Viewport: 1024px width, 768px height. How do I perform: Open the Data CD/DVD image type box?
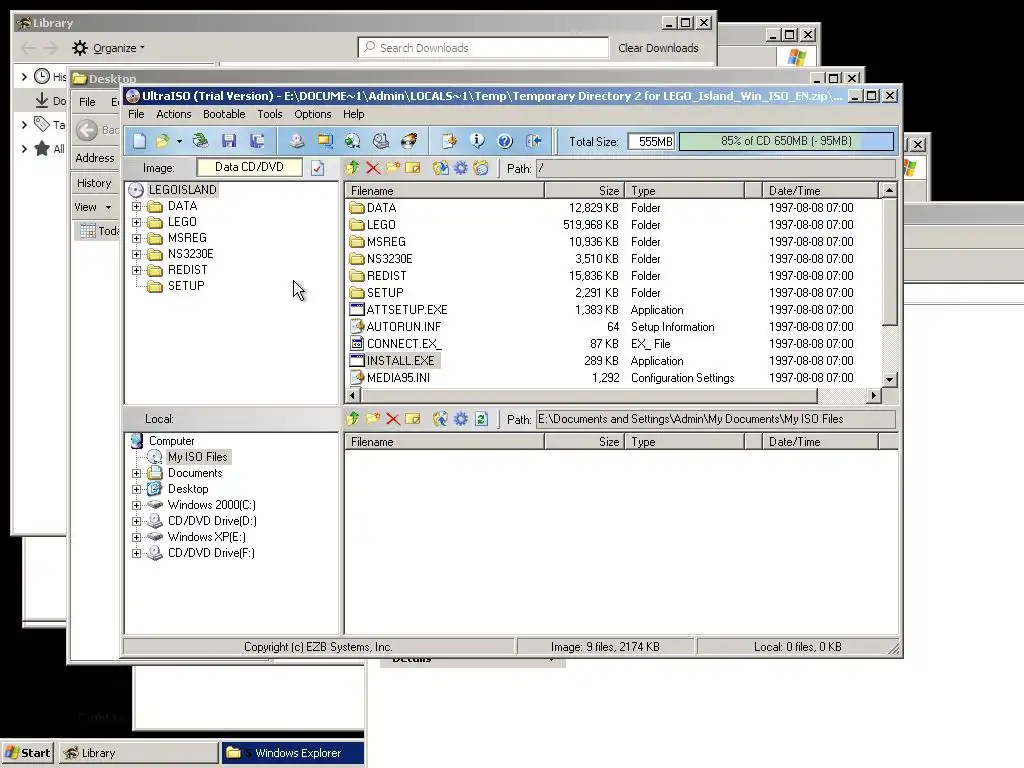point(249,167)
